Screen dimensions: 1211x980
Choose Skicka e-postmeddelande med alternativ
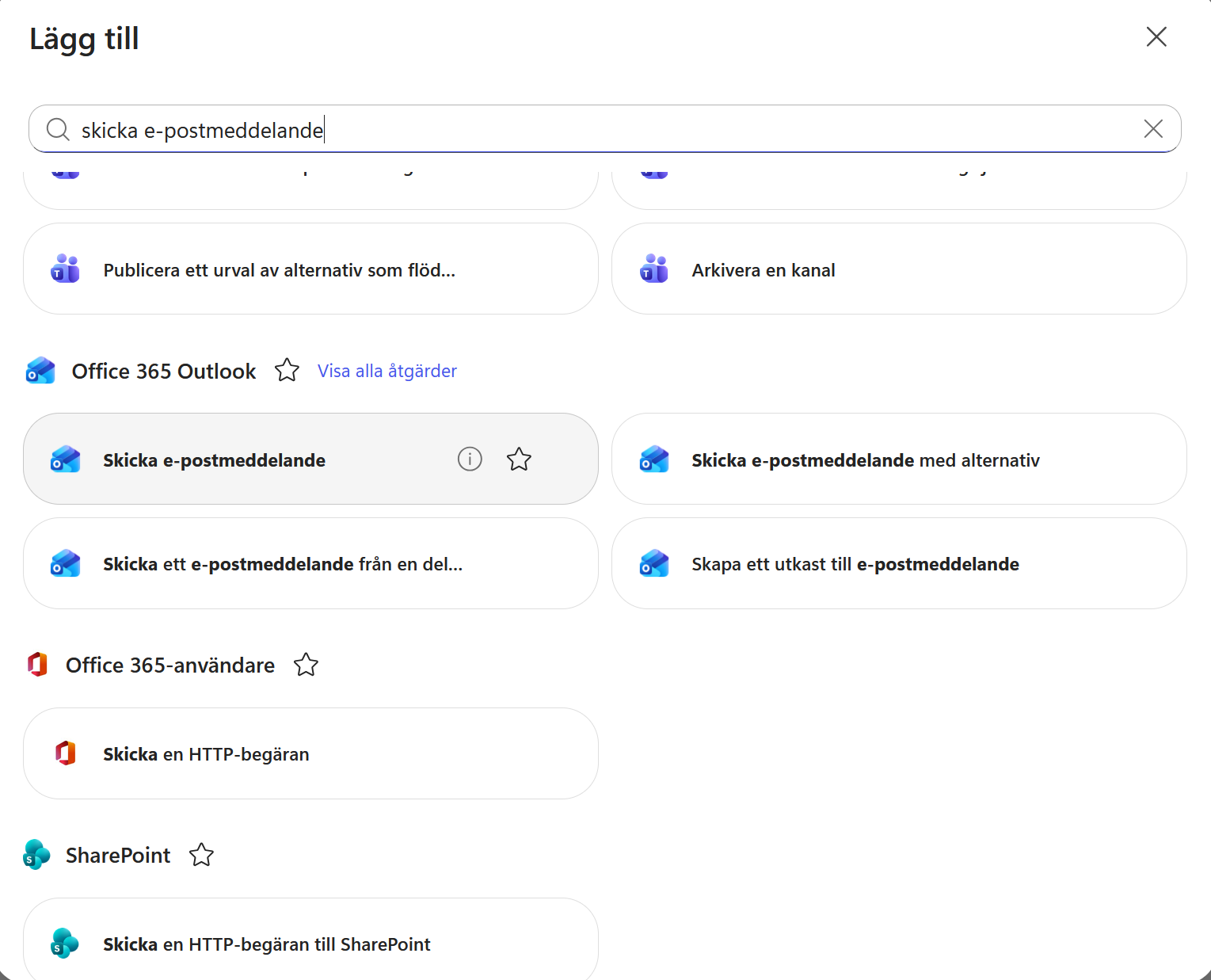point(899,459)
